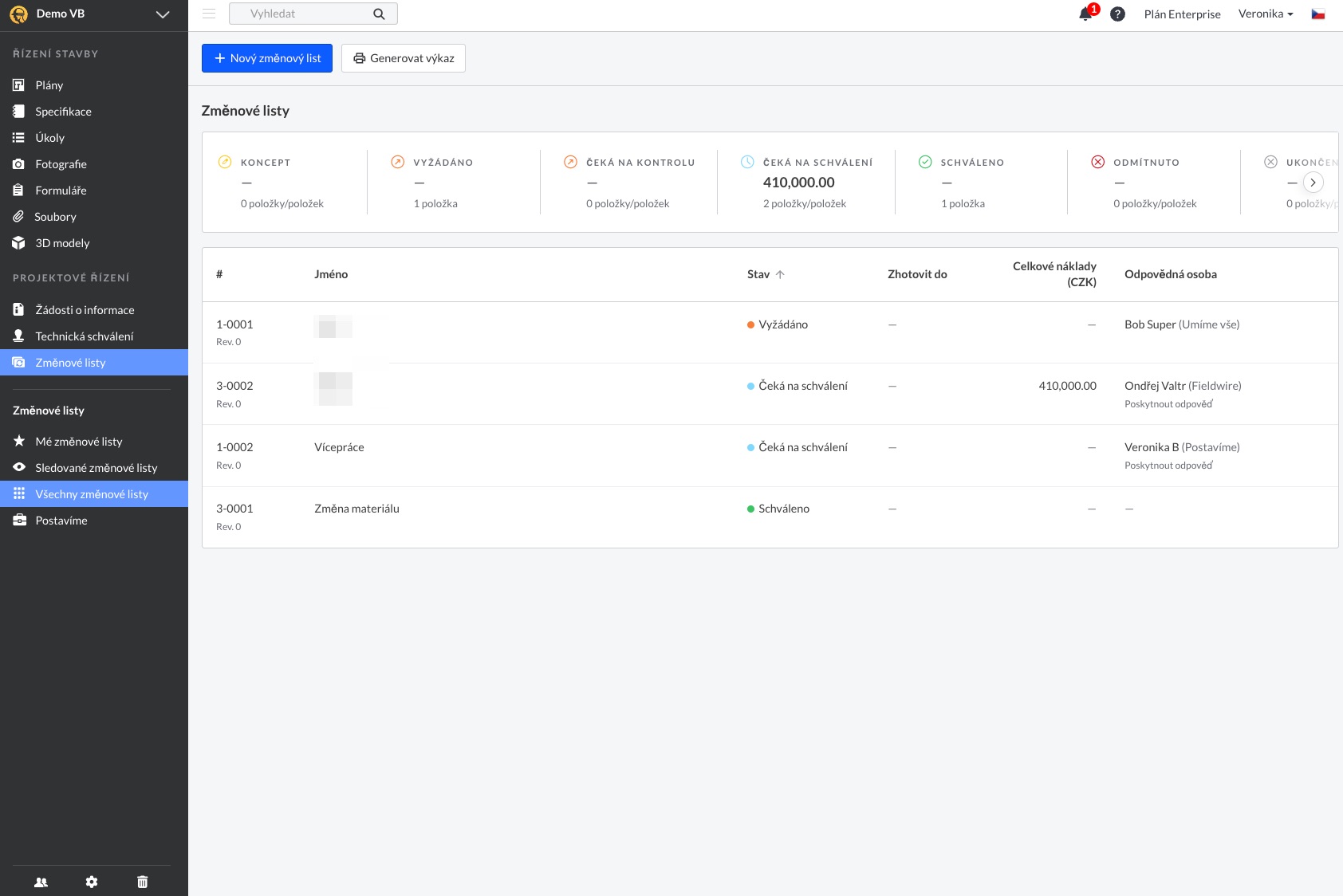This screenshot has width=1343, height=896.
Task: Sort by Zhotovit do column
Action: pyautogui.click(x=917, y=274)
